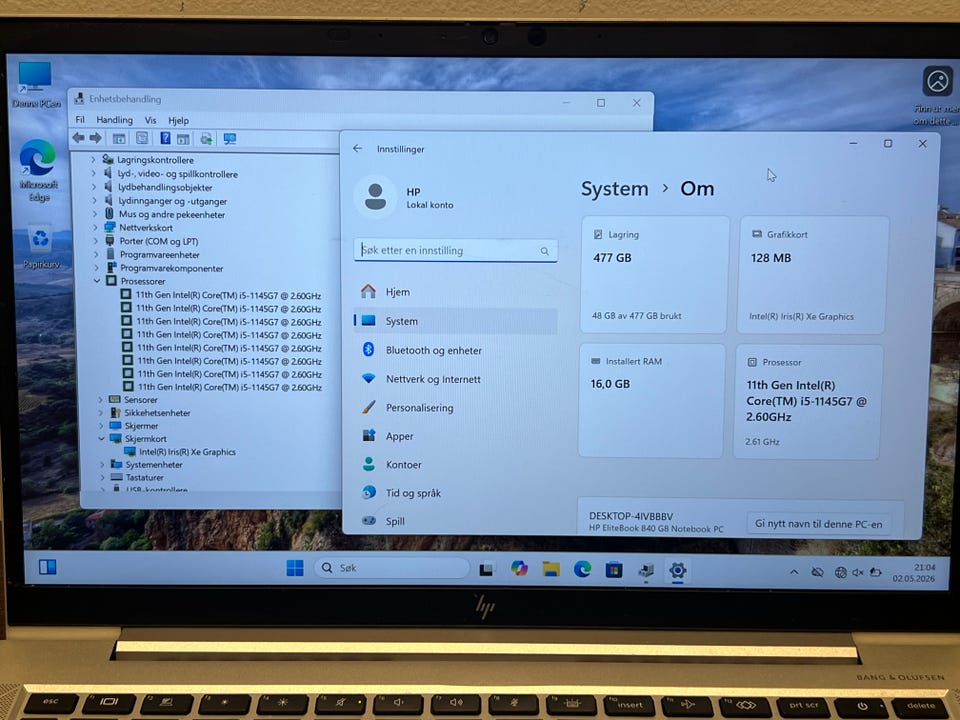Select System in Innstillinger sidebar

coord(456,321)
